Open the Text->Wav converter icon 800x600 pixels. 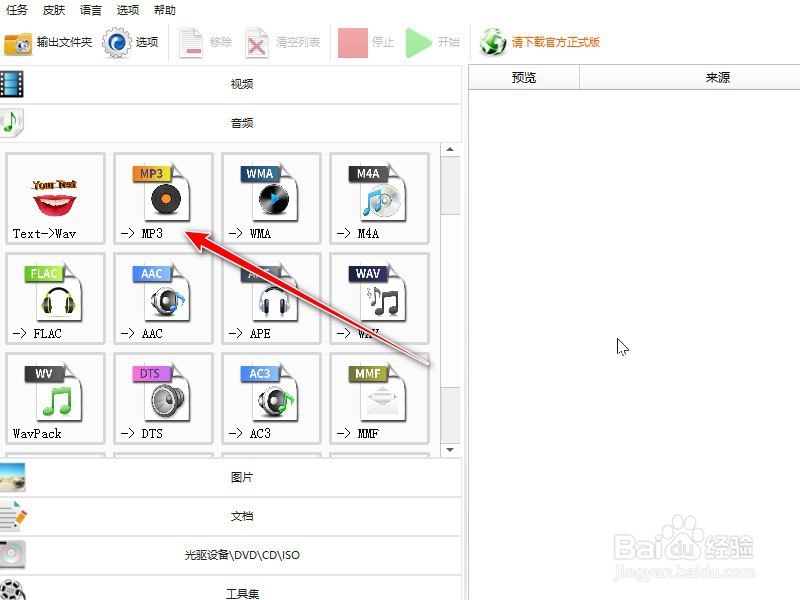[x=55, y=197]
